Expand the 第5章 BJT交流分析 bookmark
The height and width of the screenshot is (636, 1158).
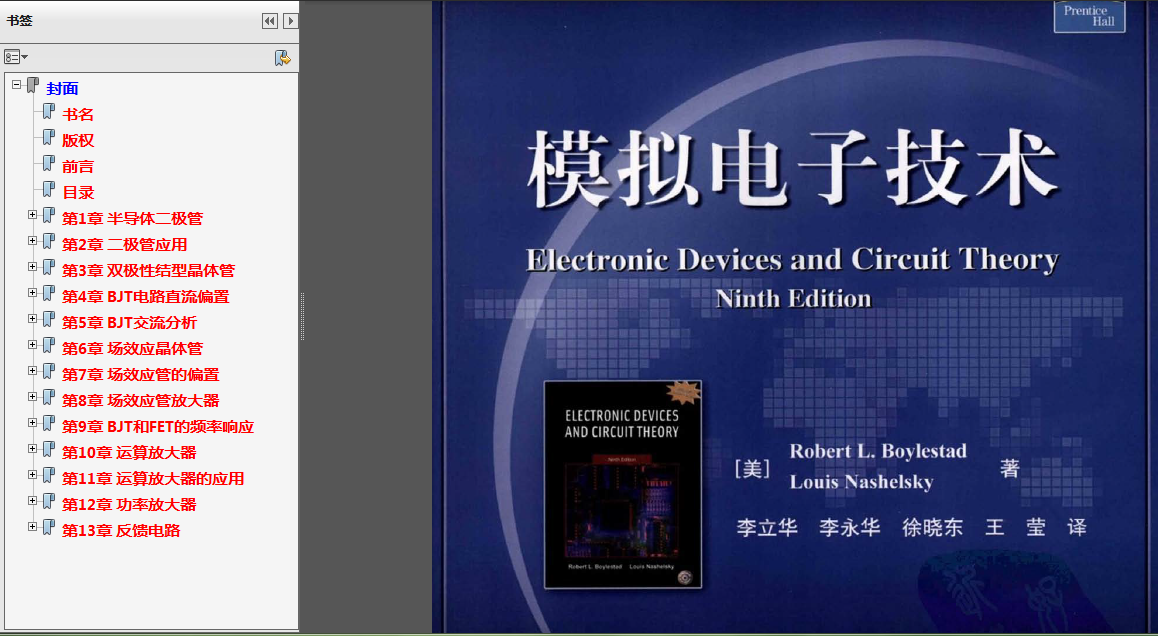click(32, 319)
